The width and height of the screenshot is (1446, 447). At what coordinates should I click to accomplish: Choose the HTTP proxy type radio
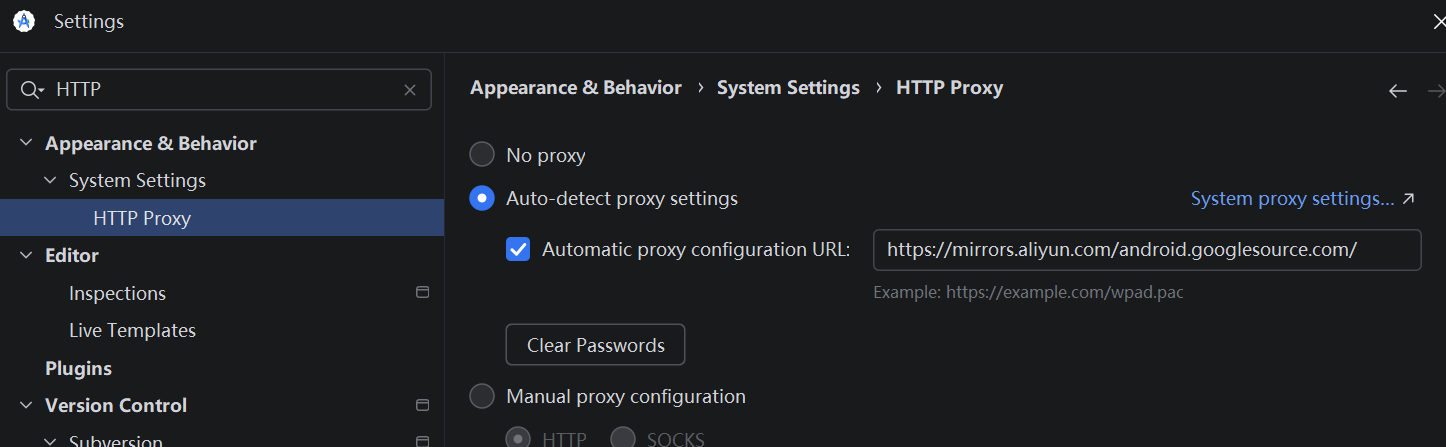(518, 438)
